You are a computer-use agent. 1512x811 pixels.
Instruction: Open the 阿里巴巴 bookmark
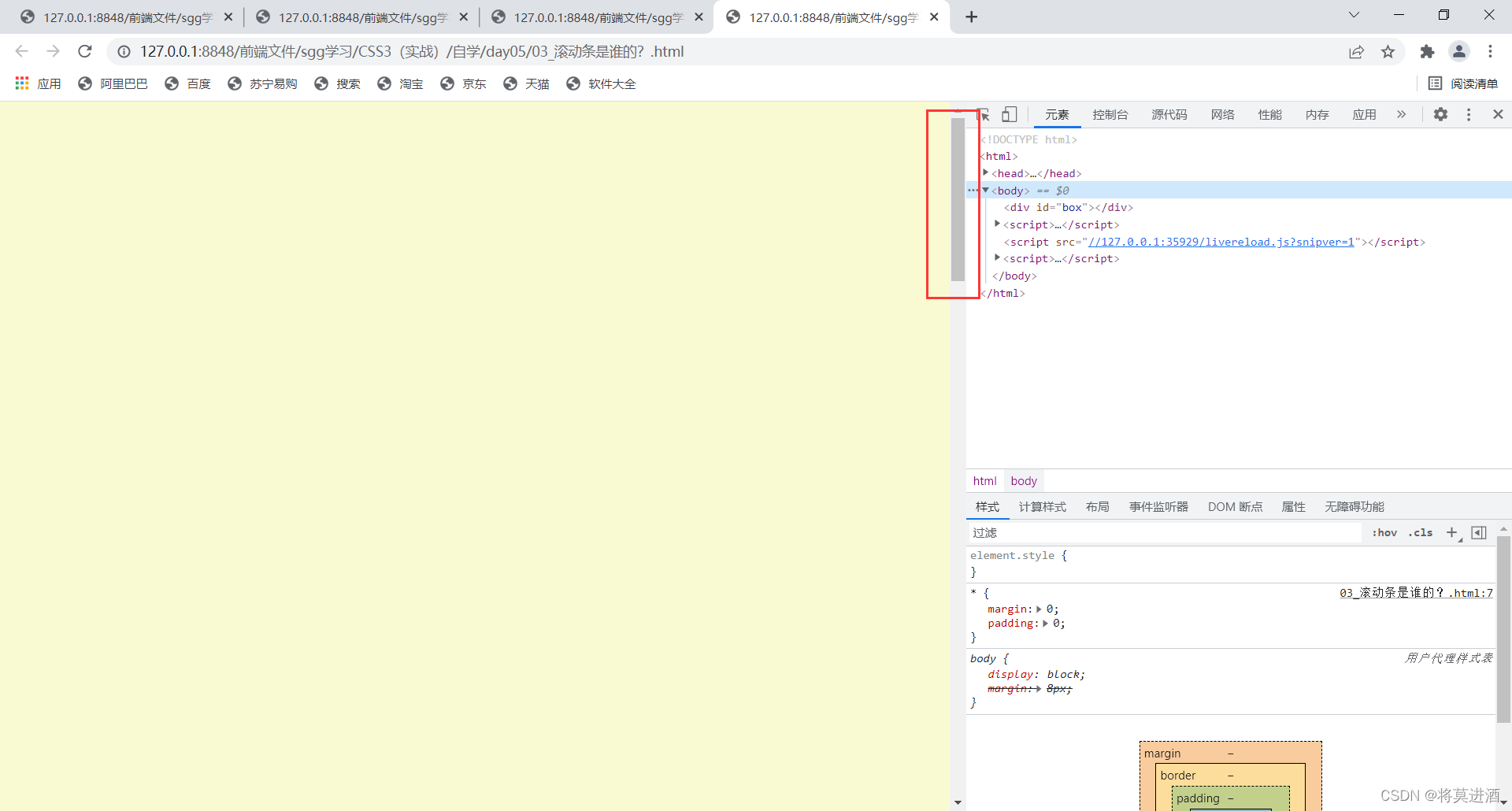click(113, 83)
